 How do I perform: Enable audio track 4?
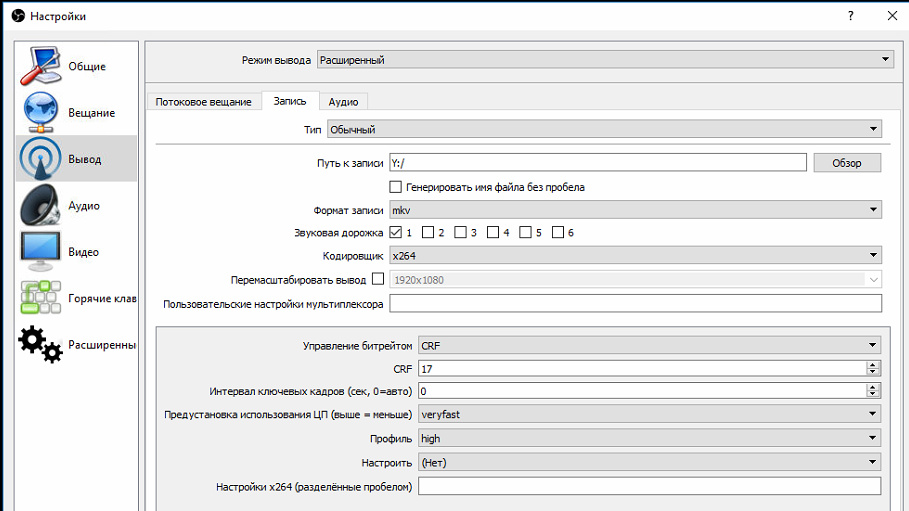pos(493,232)
